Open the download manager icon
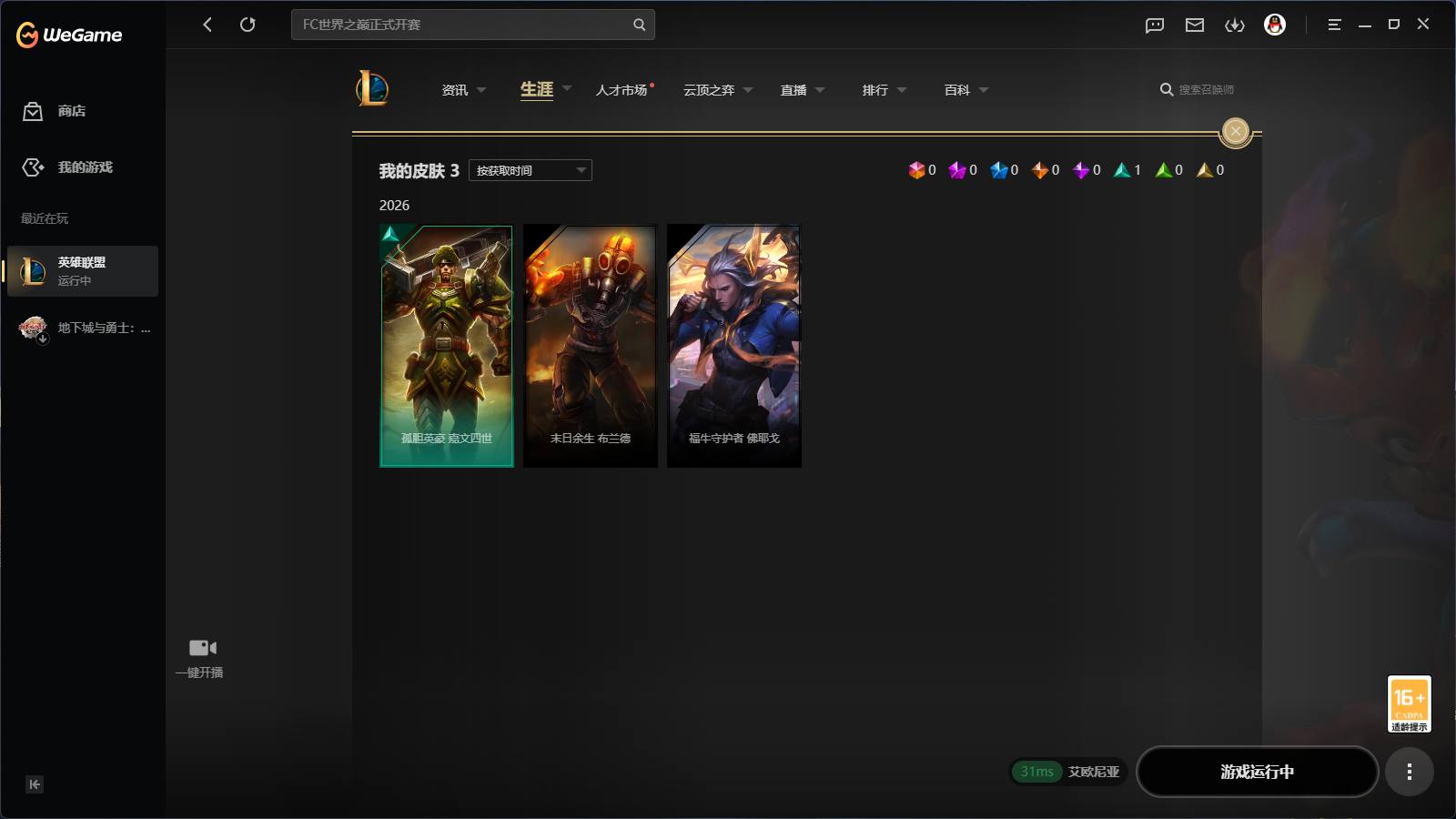 [x=1235, y=25]
